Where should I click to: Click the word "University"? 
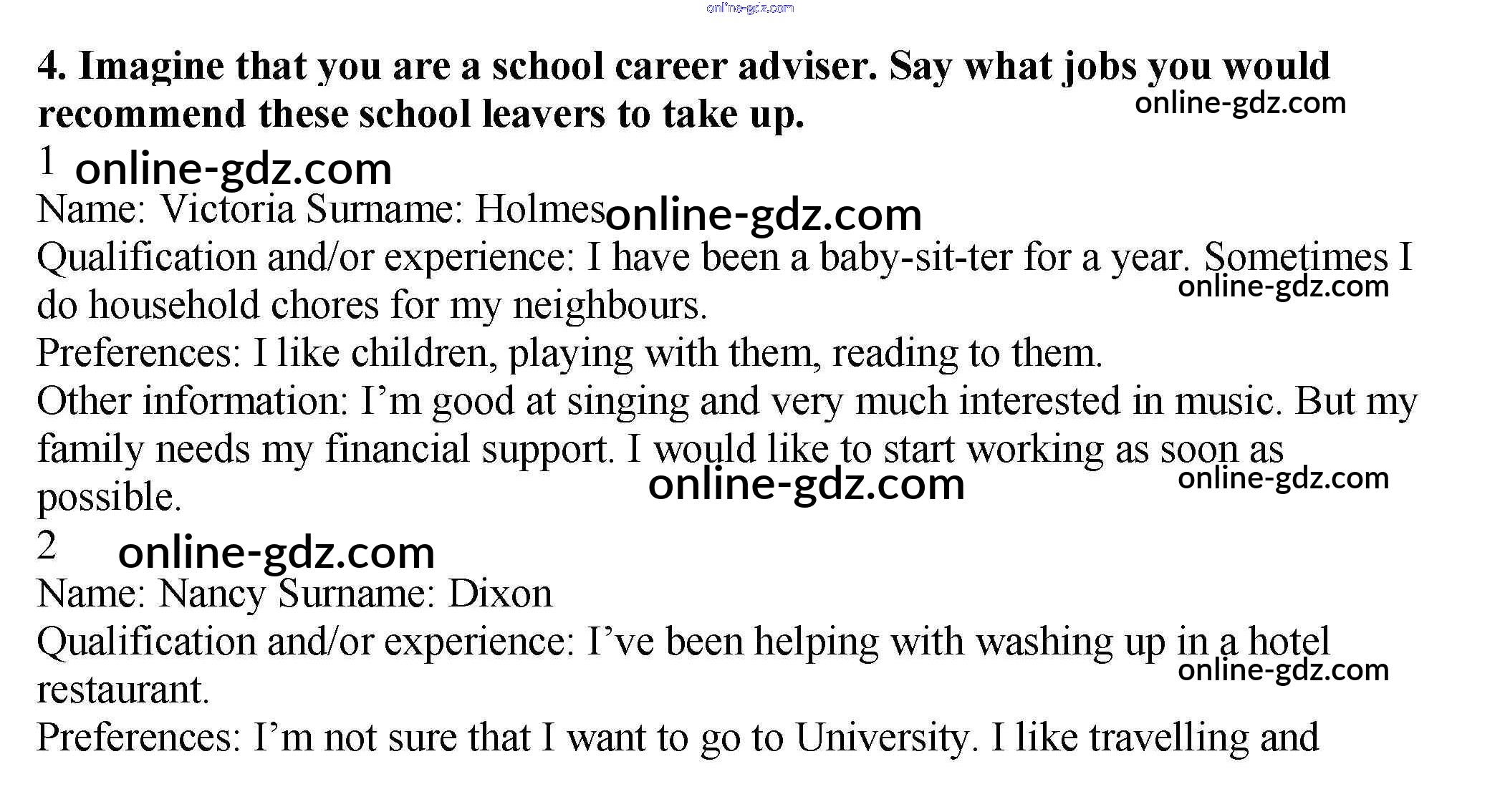click(881, 738)
